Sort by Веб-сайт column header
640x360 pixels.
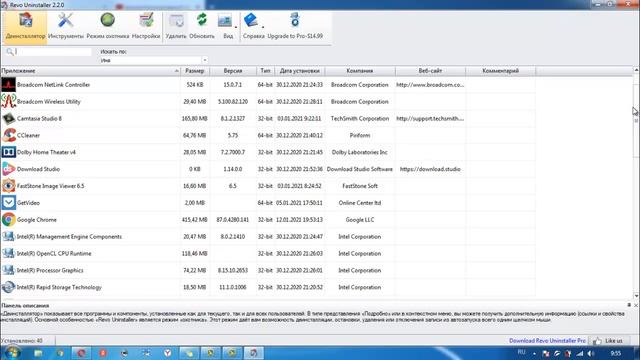430,71
